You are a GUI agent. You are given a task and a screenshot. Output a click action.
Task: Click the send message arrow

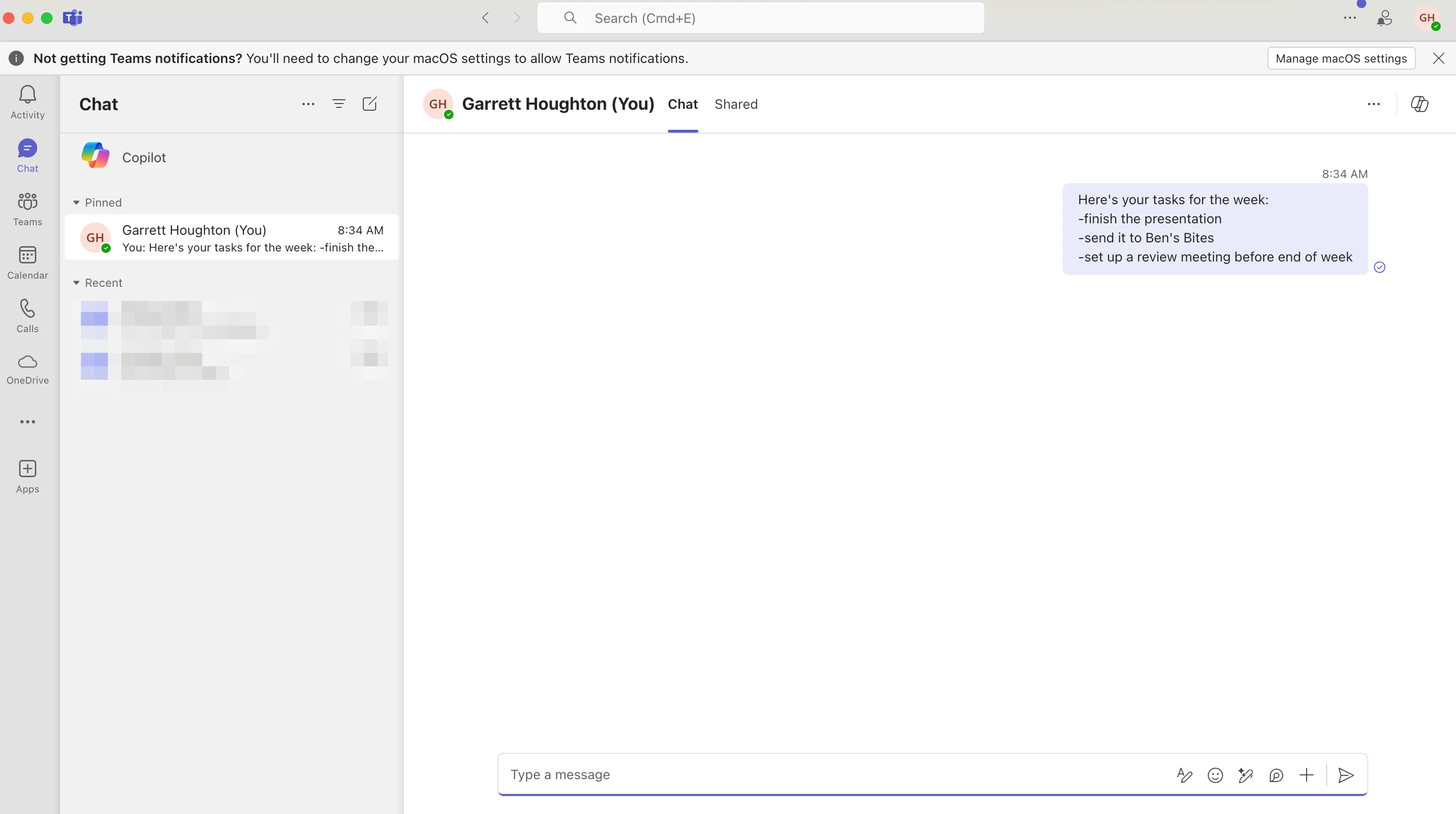1346,775
